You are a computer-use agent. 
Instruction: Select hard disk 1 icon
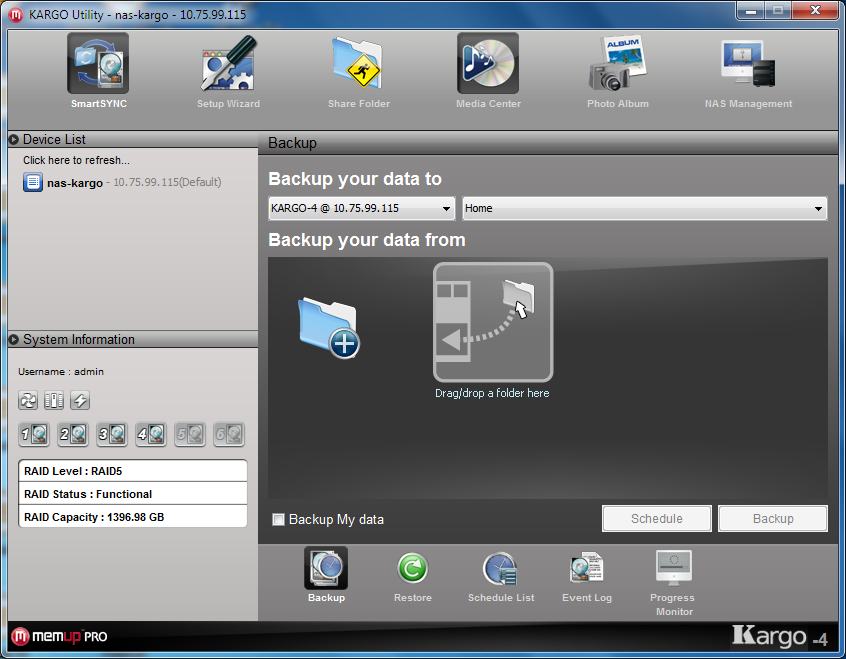click(34, 434)
